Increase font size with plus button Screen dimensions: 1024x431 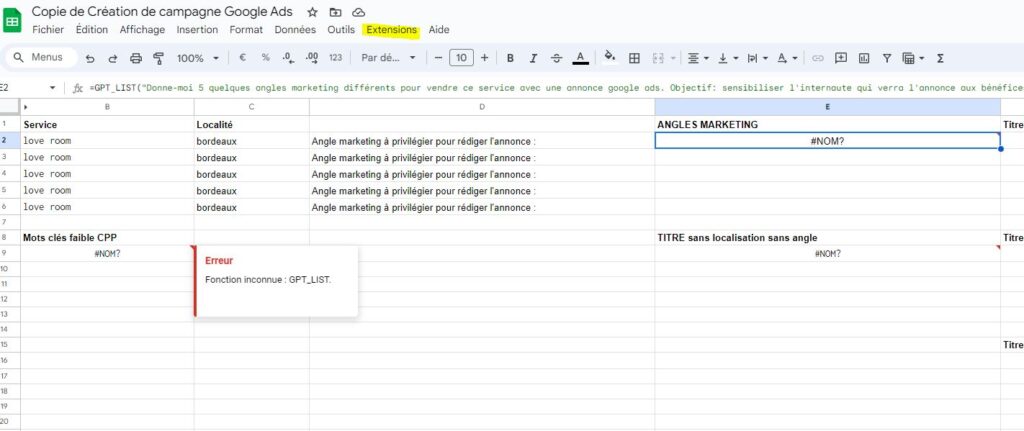[x=485, y=58]
